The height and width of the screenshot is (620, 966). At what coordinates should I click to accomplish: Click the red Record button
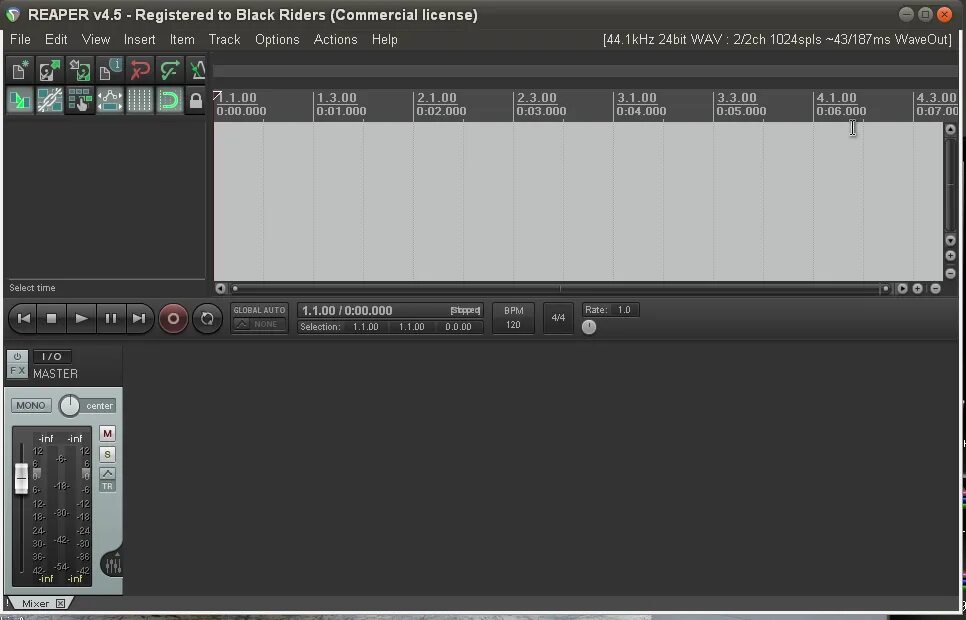pyautogui.click(x=173, y=318)
